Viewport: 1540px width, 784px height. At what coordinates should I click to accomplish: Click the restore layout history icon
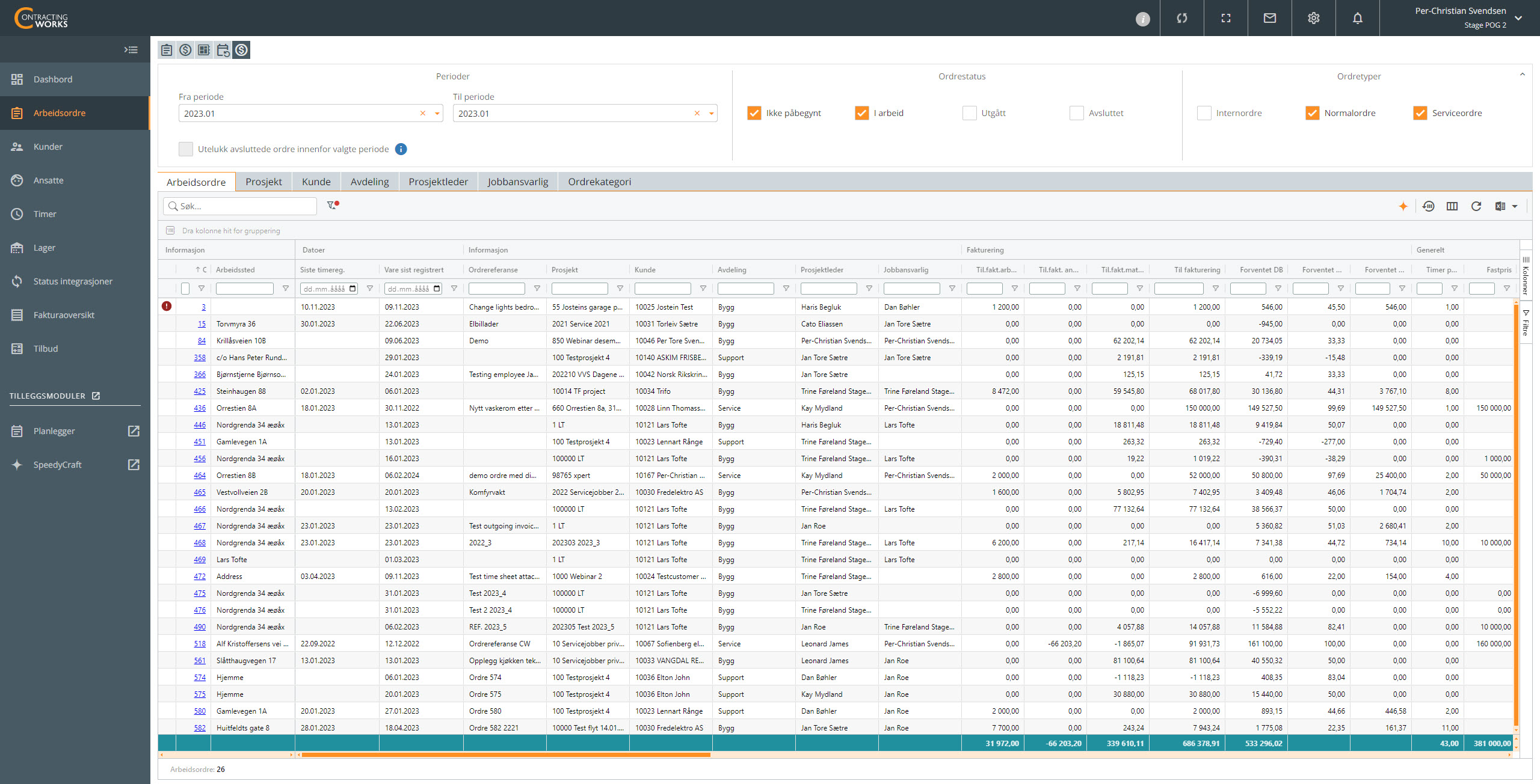tap(1428, 206)
